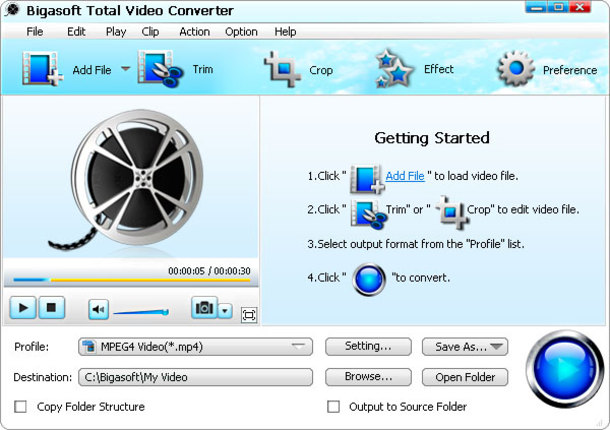This screenshot has height=430, width=610.
Task: Open the Effect stars icon
Action: point(394,68)
